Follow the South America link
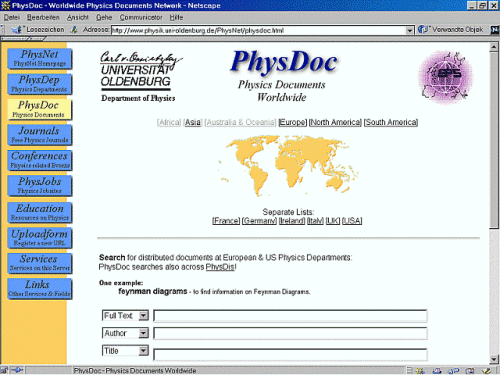The width and height of the screenshot is (500, 375). 391,122
